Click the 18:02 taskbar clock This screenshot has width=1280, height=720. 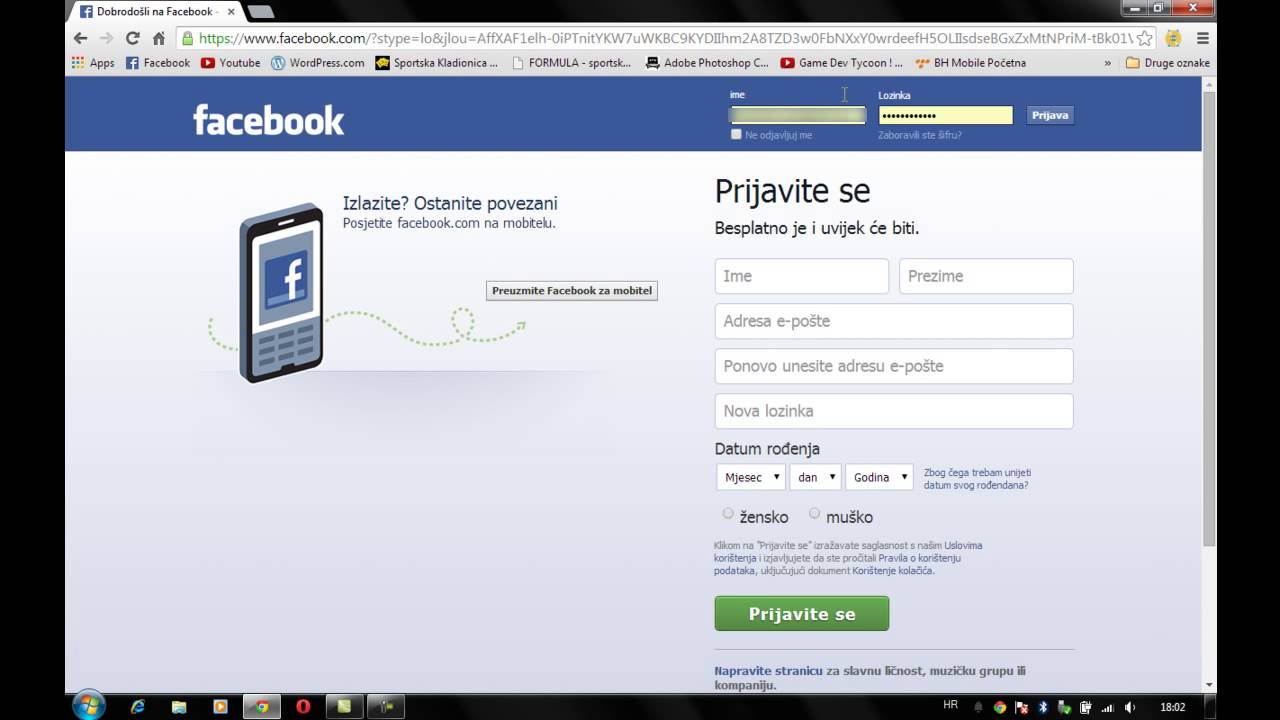(x=1173, y=707)
